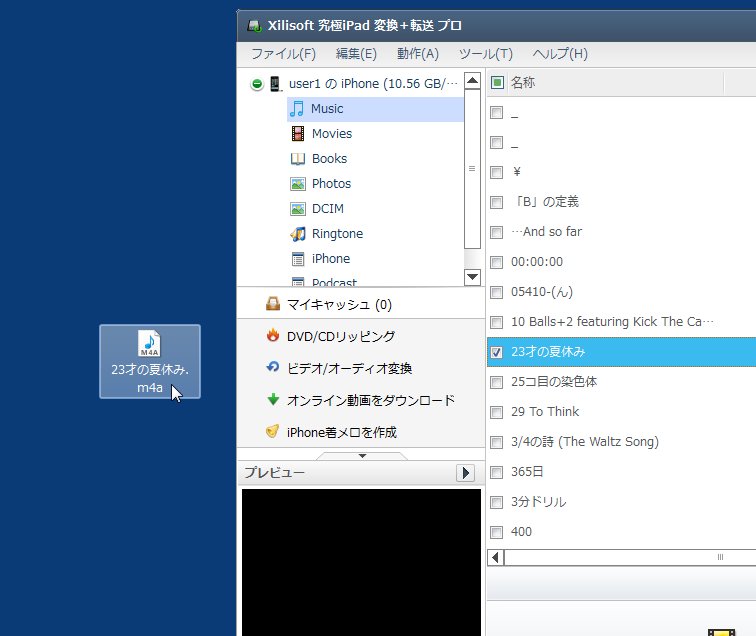756x636 pixels.
Task: Open the ツール(T) menu
Action: (x=486, y=54)
